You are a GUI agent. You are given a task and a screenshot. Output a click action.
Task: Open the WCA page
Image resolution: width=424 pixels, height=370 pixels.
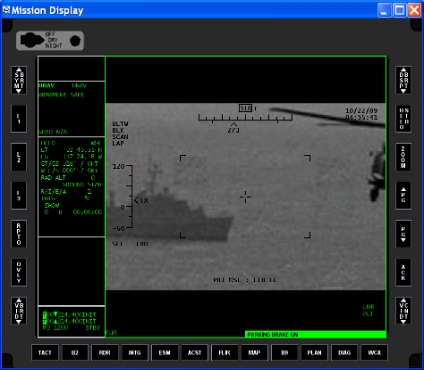[x=374, y=353]
